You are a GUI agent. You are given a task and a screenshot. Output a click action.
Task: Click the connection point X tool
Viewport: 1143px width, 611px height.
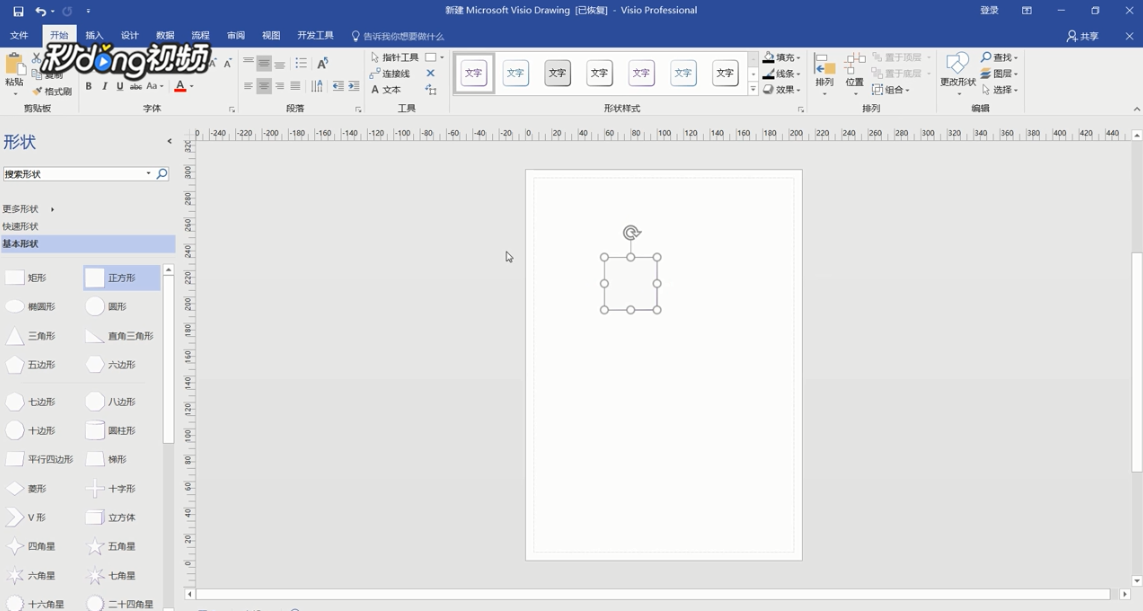click(430, 74)
